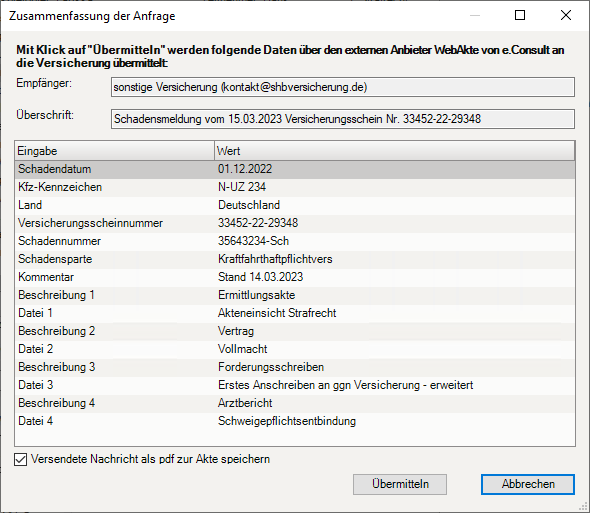Select the Schadendatum row
The image size is (590, 513).
(295, 169)
